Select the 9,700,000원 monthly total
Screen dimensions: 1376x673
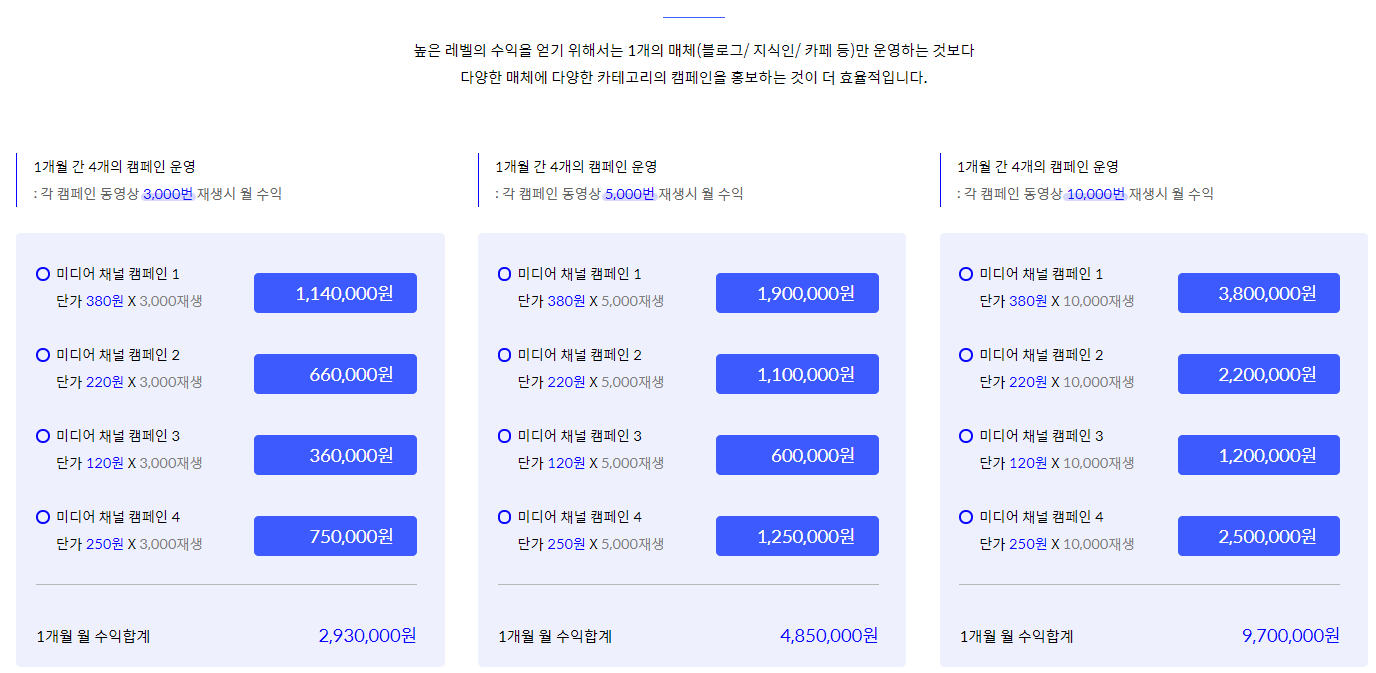(1290, 636)
